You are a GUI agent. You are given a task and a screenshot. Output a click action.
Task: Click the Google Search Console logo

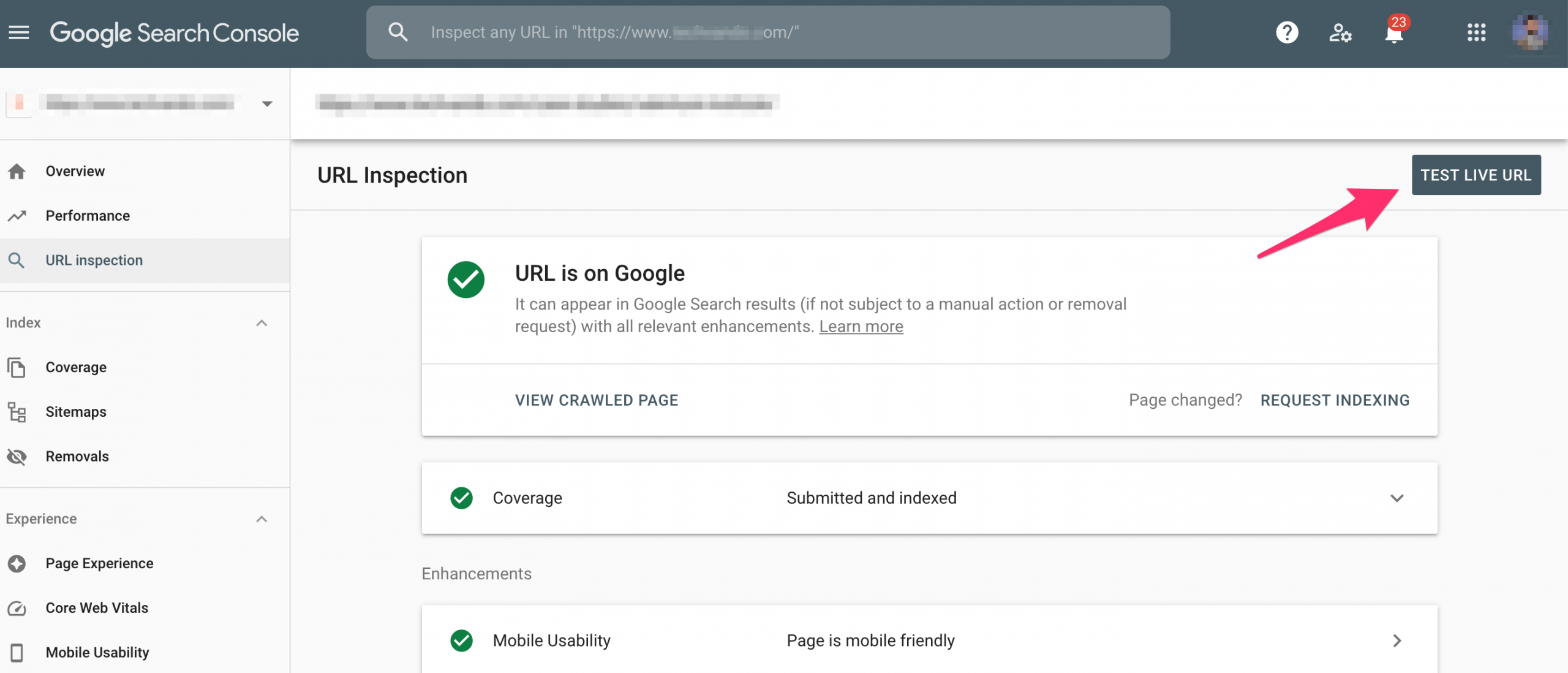tap(175, 33)
